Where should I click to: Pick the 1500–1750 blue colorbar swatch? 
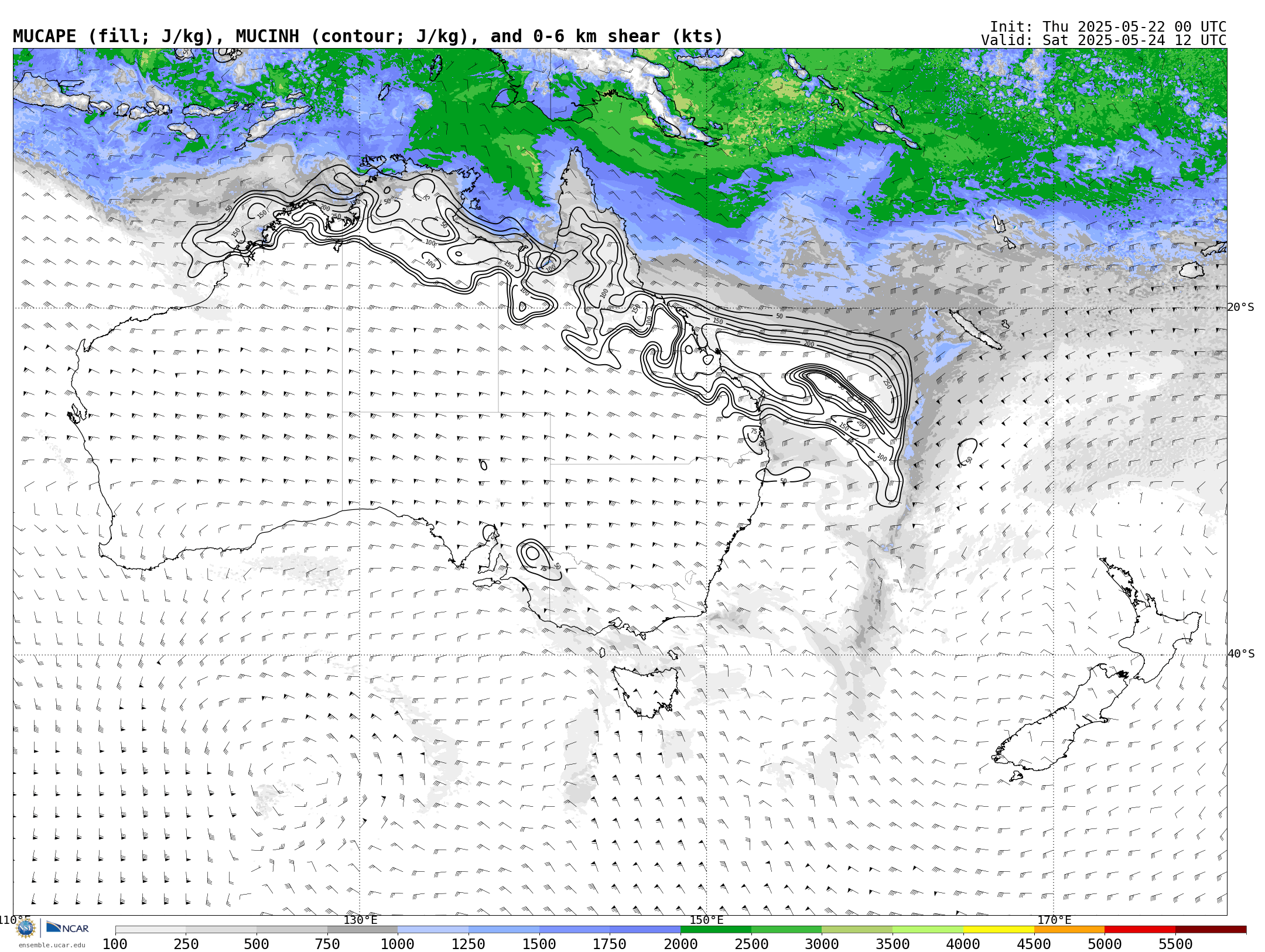pyautogui.click(x=575, y=930)
